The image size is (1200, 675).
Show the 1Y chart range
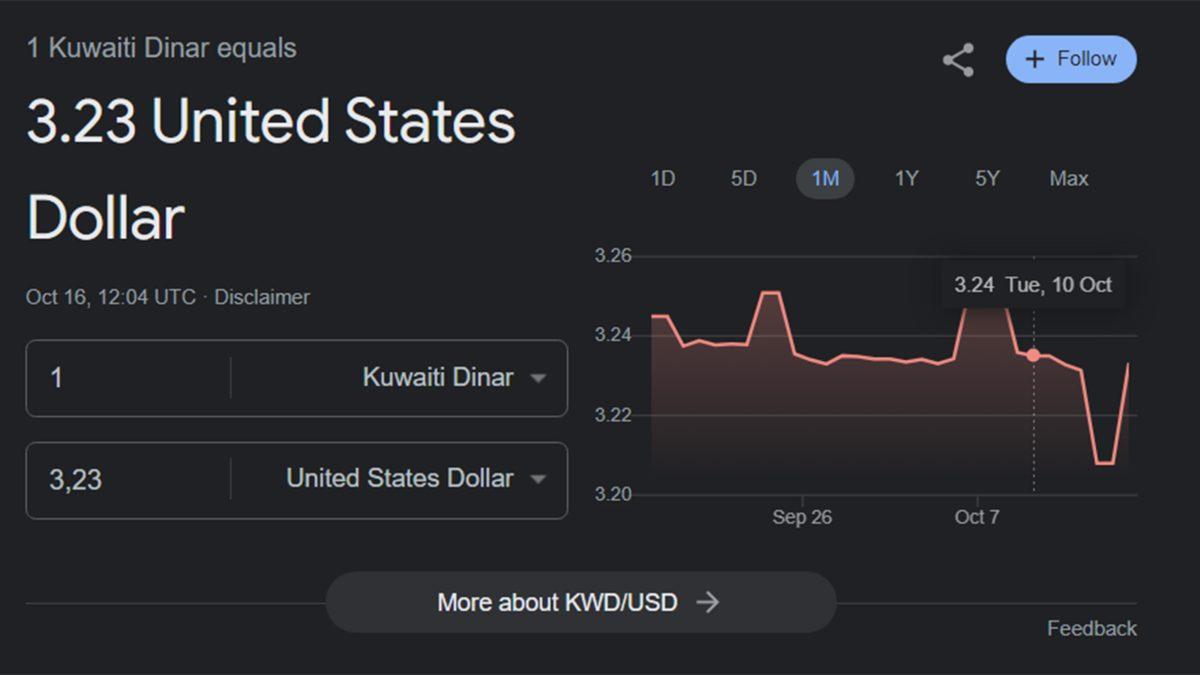[x=906, y=179]
